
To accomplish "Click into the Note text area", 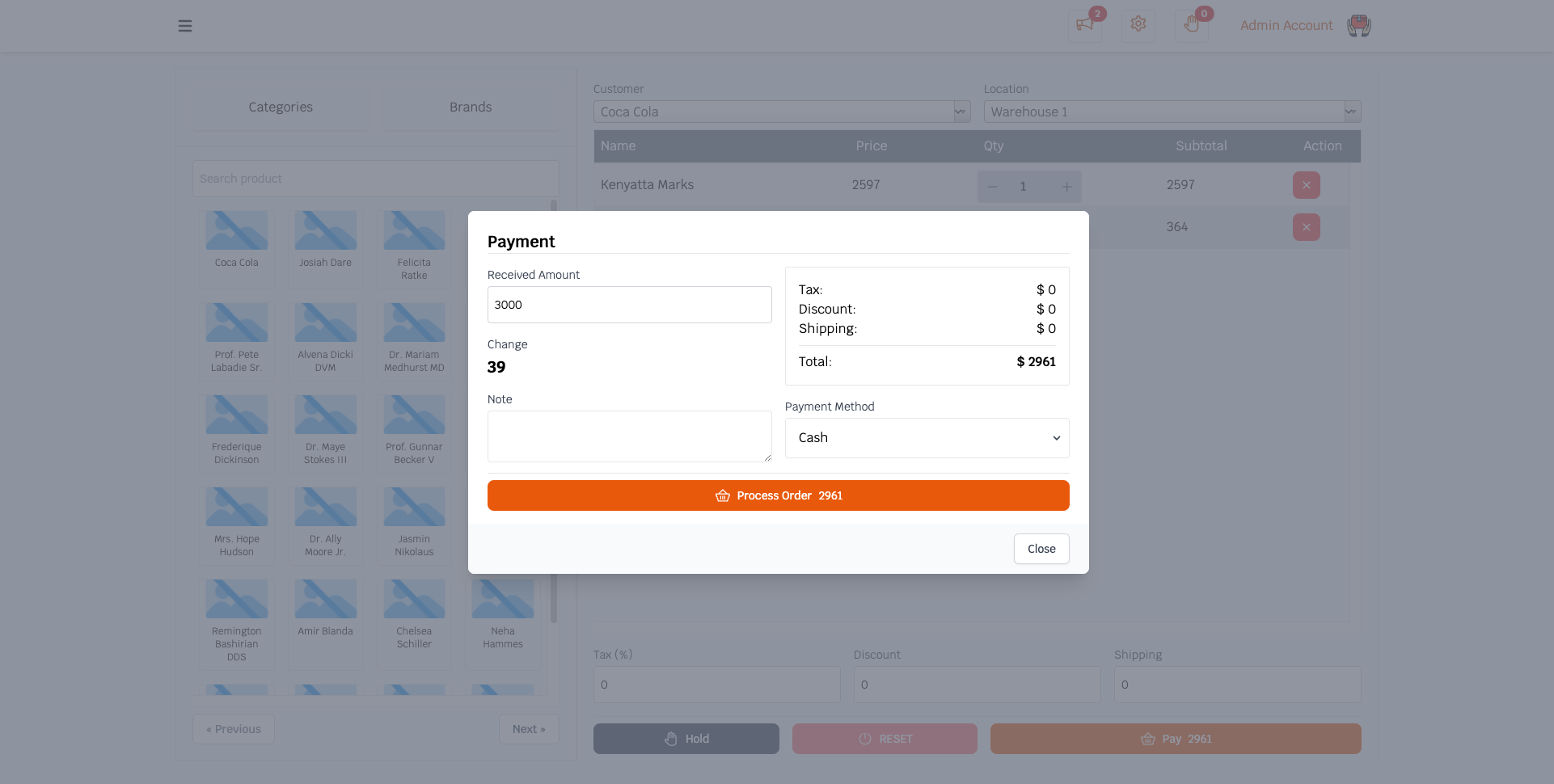I will pyautogui.click(x=630, y=436).
